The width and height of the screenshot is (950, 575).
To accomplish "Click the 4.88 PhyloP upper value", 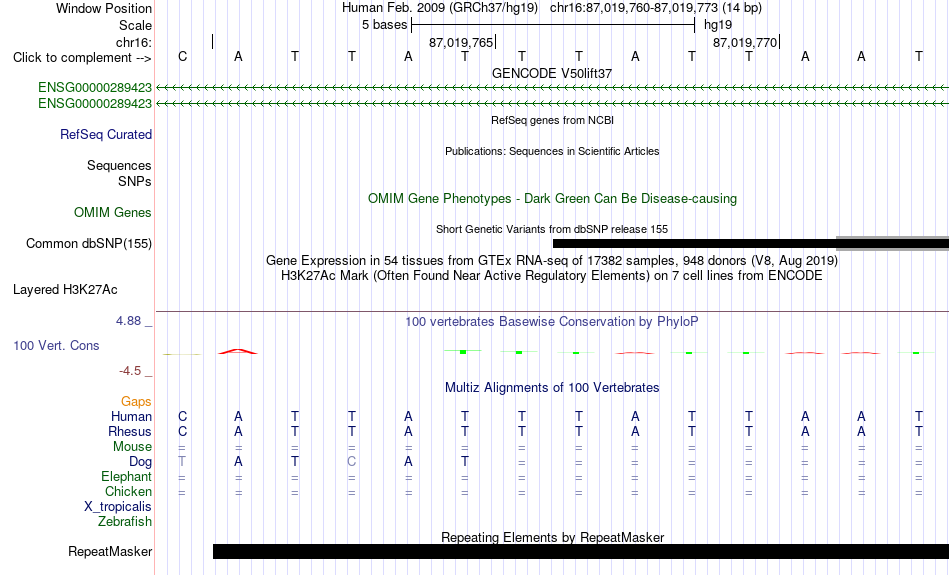I will [129, 321].
